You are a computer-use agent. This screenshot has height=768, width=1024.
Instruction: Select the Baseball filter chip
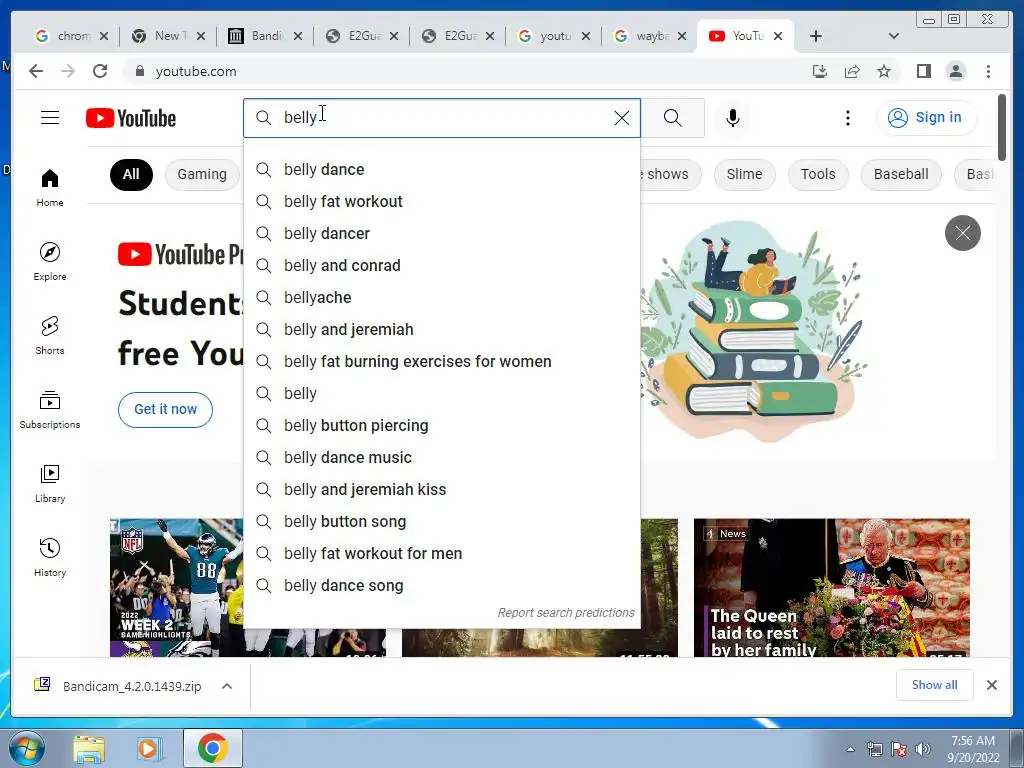tap(901, 174)
